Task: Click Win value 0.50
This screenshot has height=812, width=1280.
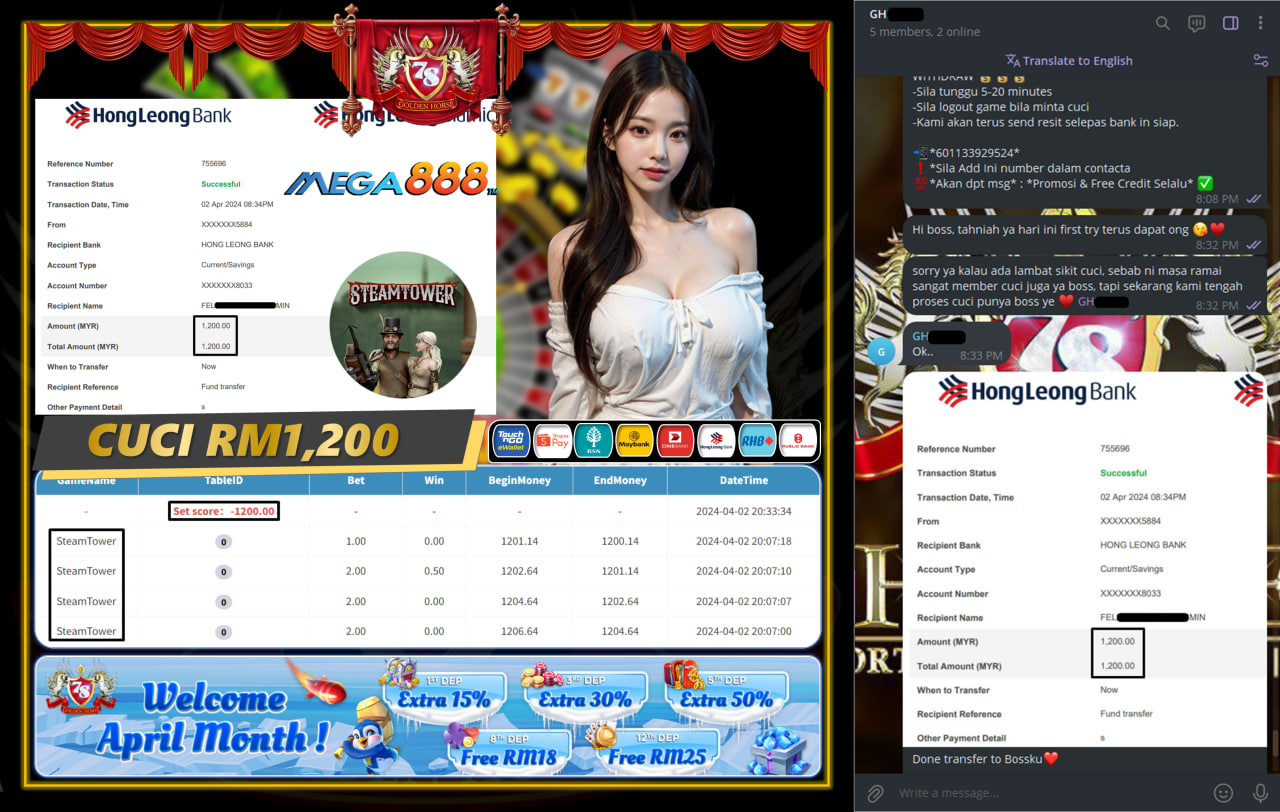Action: point(434,571)
